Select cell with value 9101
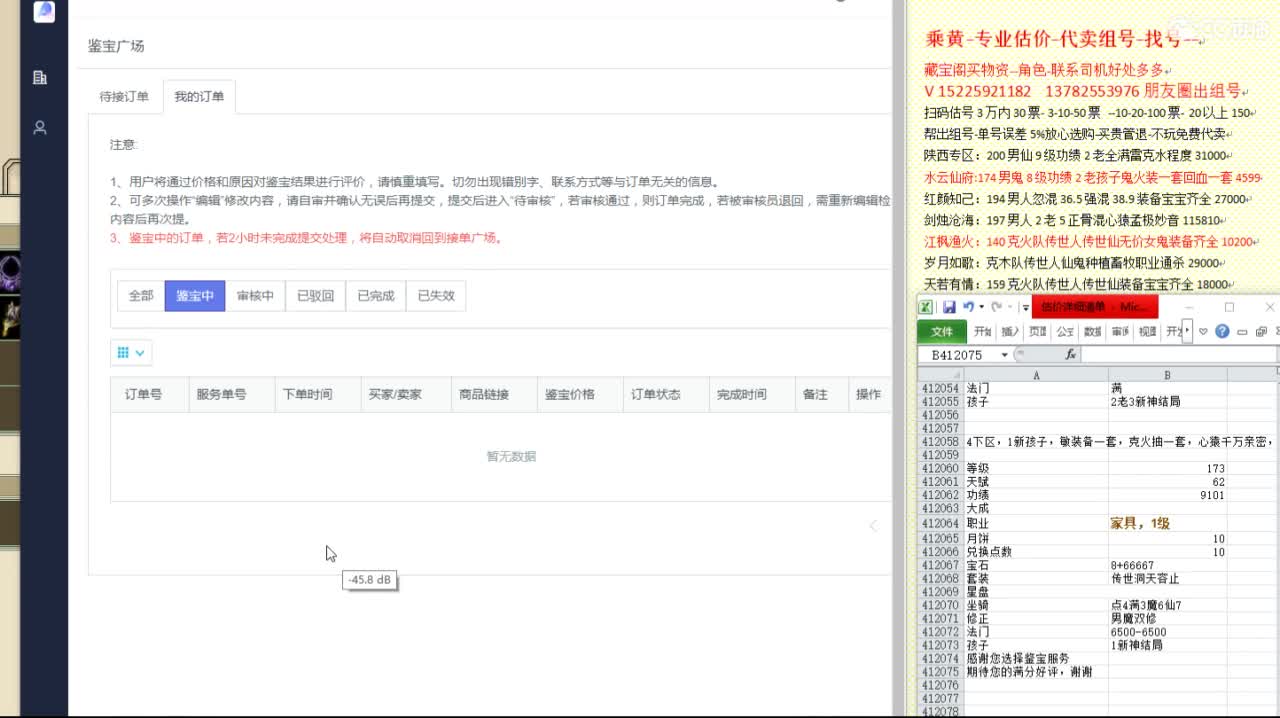This screenshot has height=718, width=1280. (x=1167, y=495)
